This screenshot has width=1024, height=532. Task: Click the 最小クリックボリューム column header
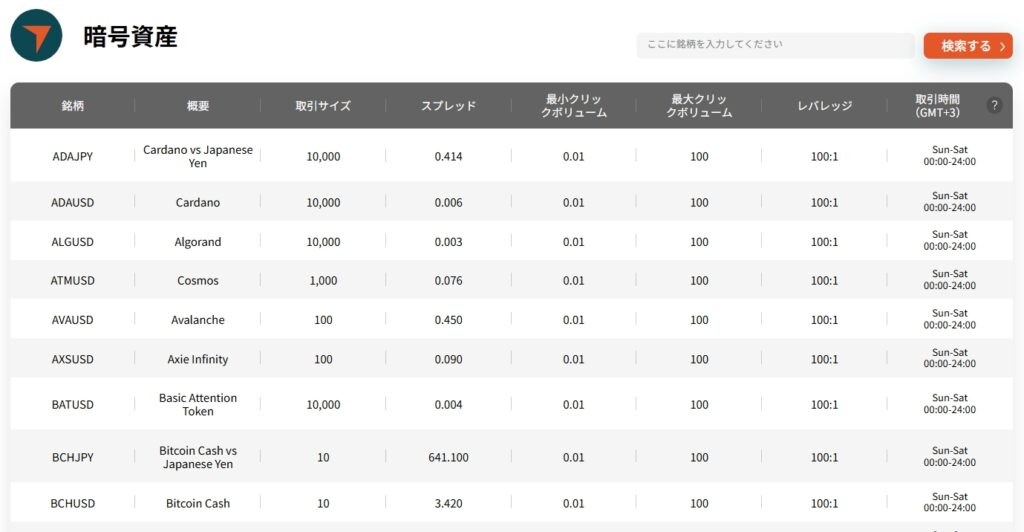573,106
